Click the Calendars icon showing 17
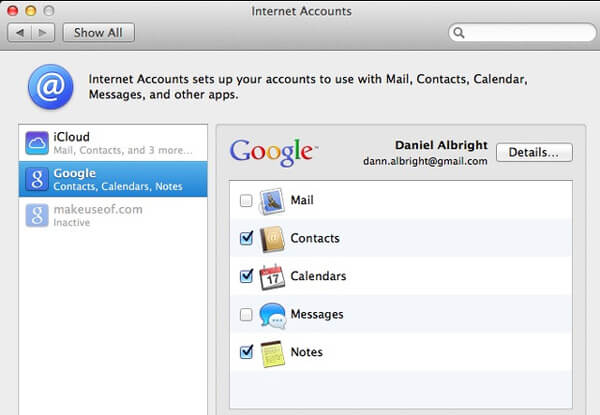The width and height of the screenshot is (600, 415). pyautogui.click(x=272, y=277)
